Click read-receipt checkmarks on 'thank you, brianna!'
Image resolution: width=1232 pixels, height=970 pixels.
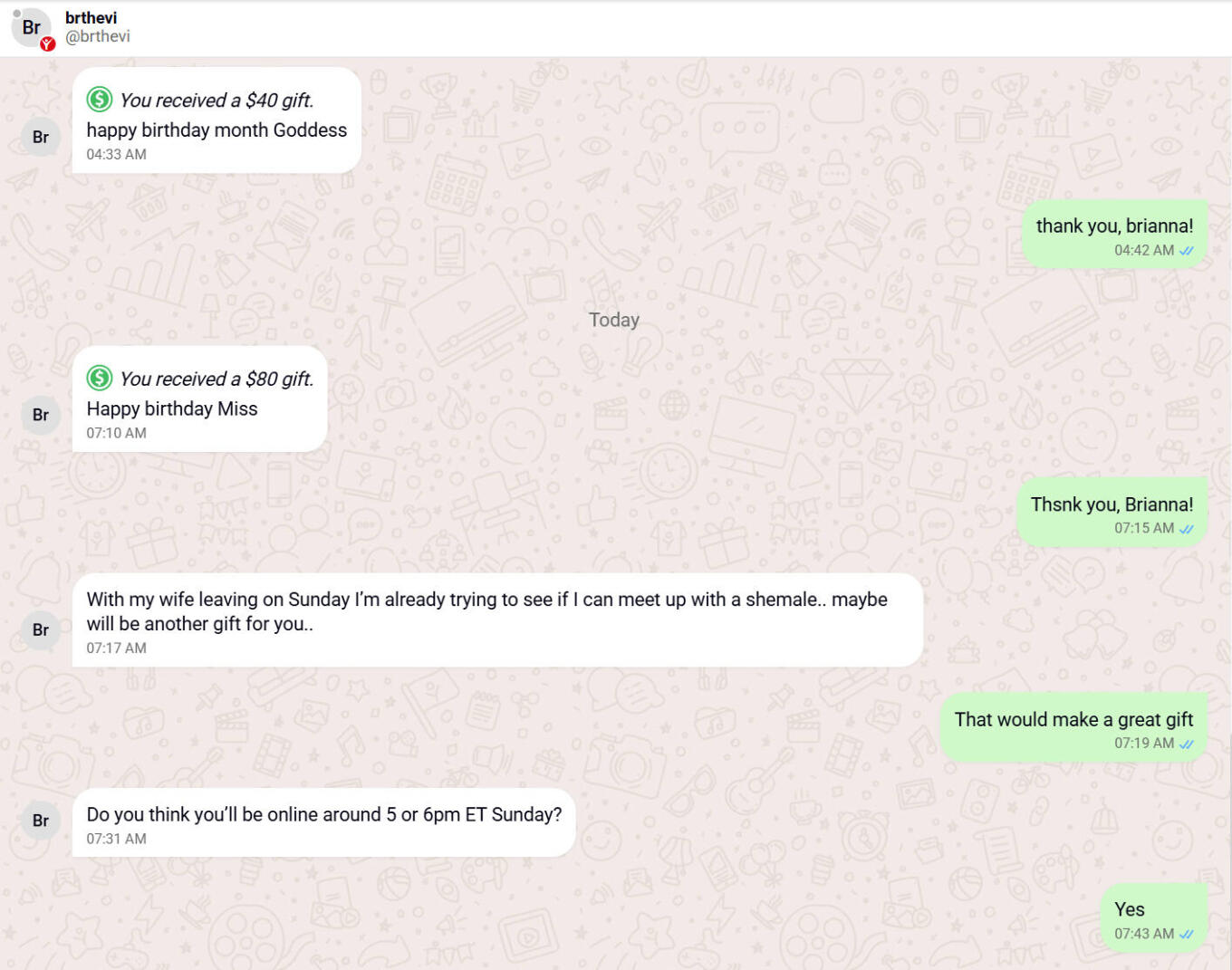point(1187,251)
